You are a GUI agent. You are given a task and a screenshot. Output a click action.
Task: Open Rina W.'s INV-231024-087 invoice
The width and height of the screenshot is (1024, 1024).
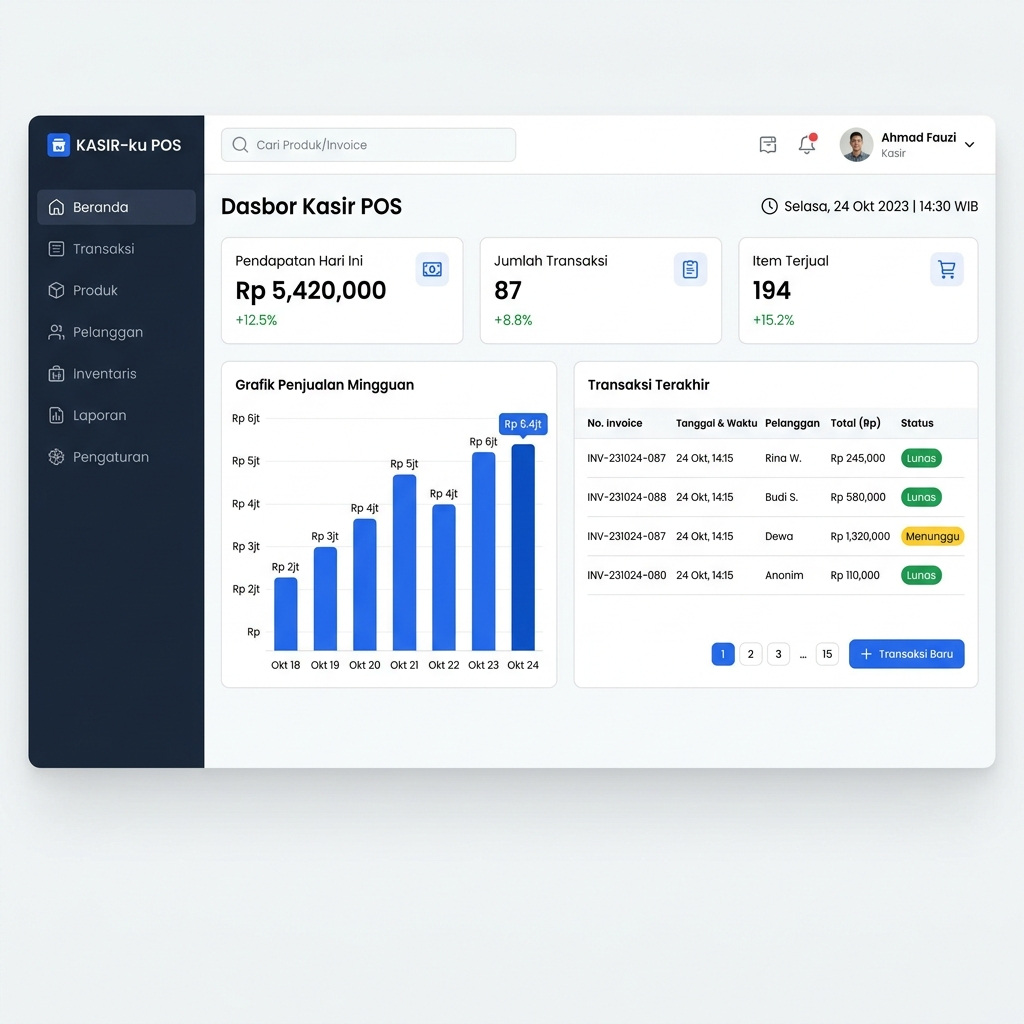pos(626,458)
